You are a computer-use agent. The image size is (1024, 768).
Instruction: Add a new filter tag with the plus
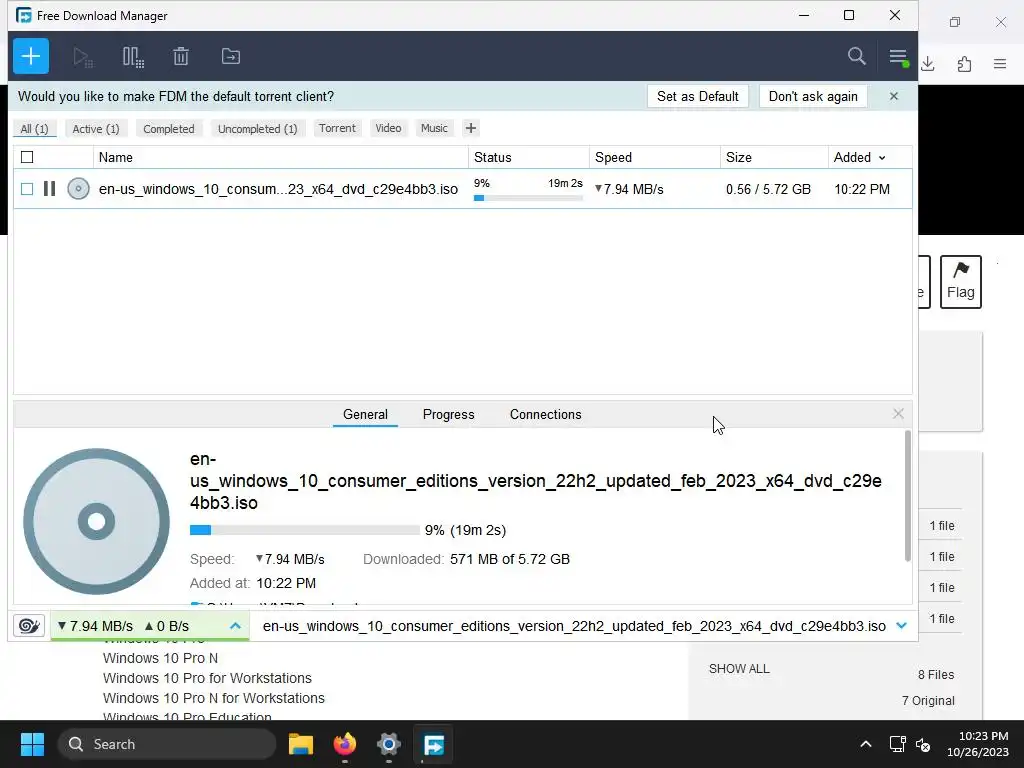pyautogui.click(x=471, y=128)
